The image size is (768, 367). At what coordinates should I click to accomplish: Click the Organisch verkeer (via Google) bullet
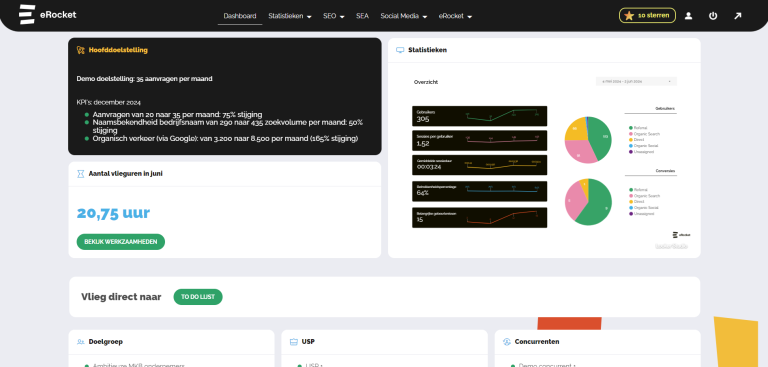[x=225, y=139]
